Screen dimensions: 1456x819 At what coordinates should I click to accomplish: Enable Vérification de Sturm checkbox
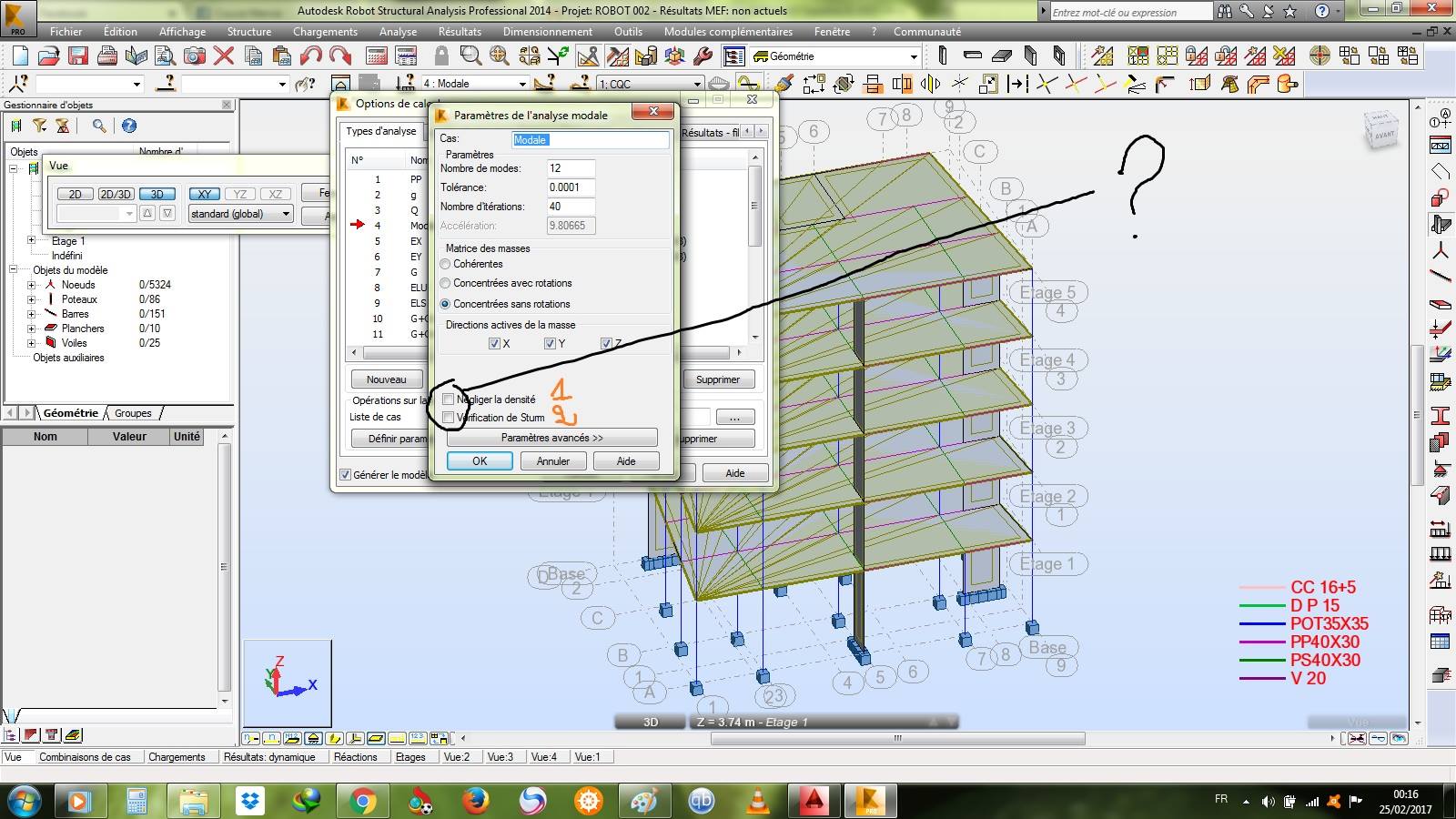pos(448,418)
